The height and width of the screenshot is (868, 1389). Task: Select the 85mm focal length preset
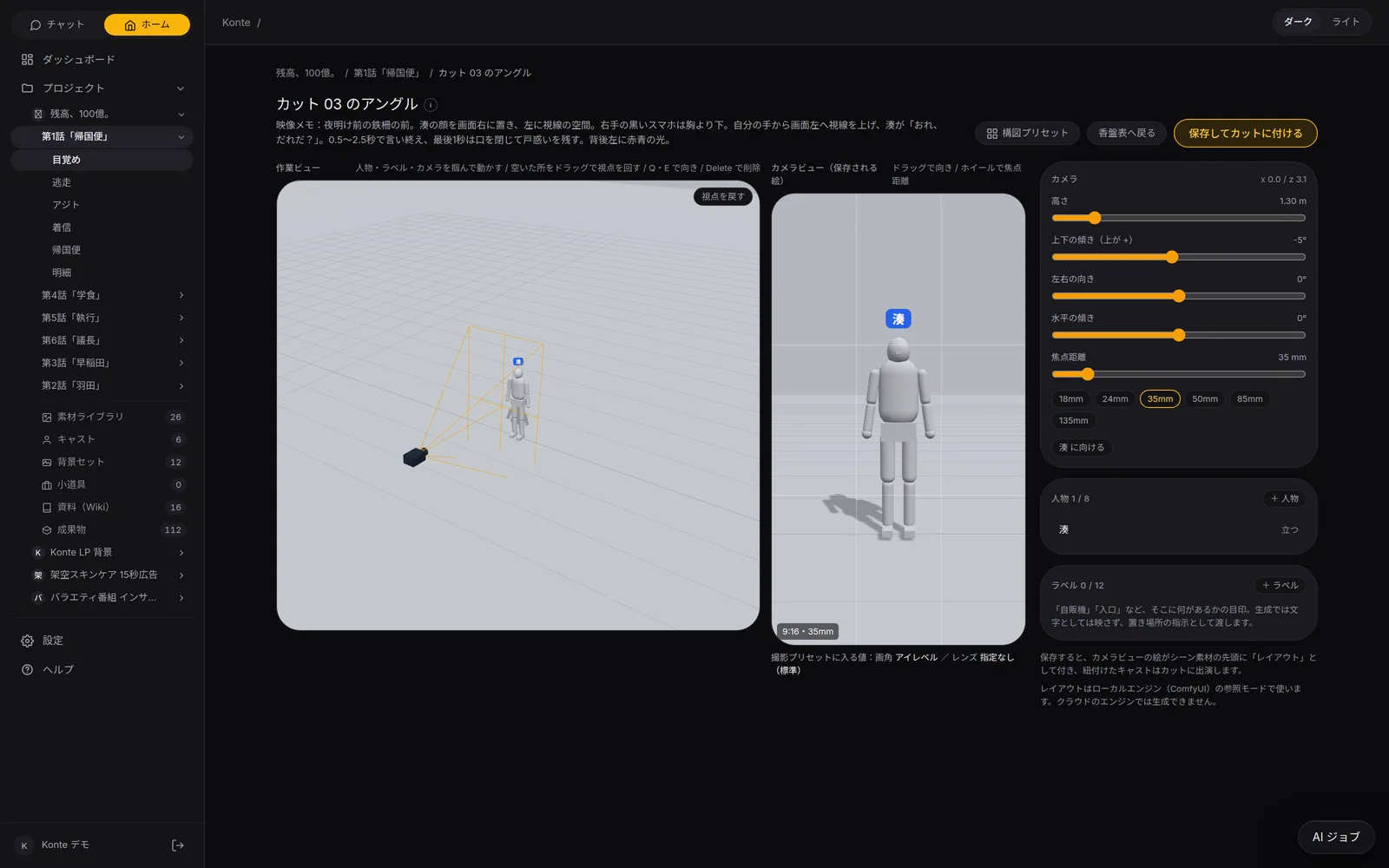[x=1249, y=398]
